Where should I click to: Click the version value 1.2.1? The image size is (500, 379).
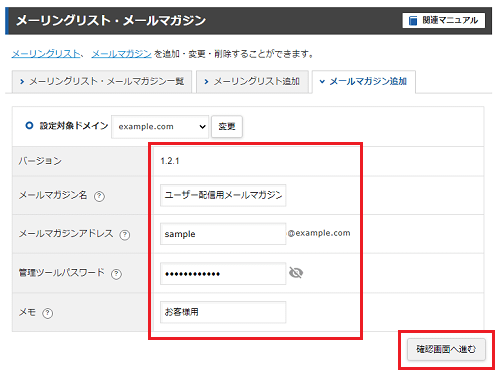[170, 161]
